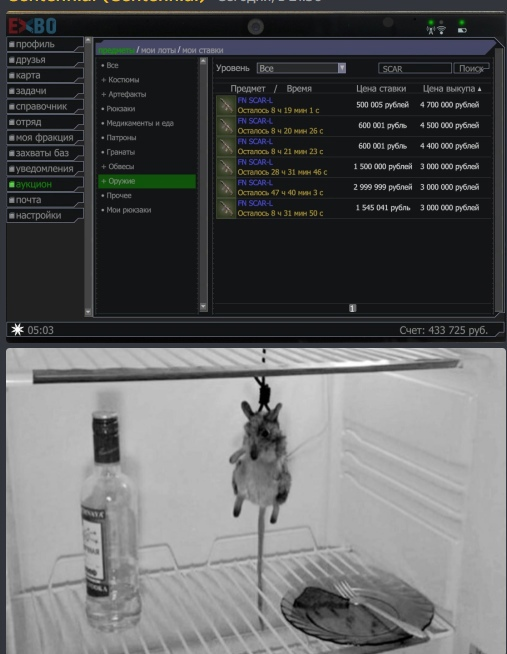Click the sun time-of-day icon
Viewport: 507px width, 654px height.
click(18, 330)
